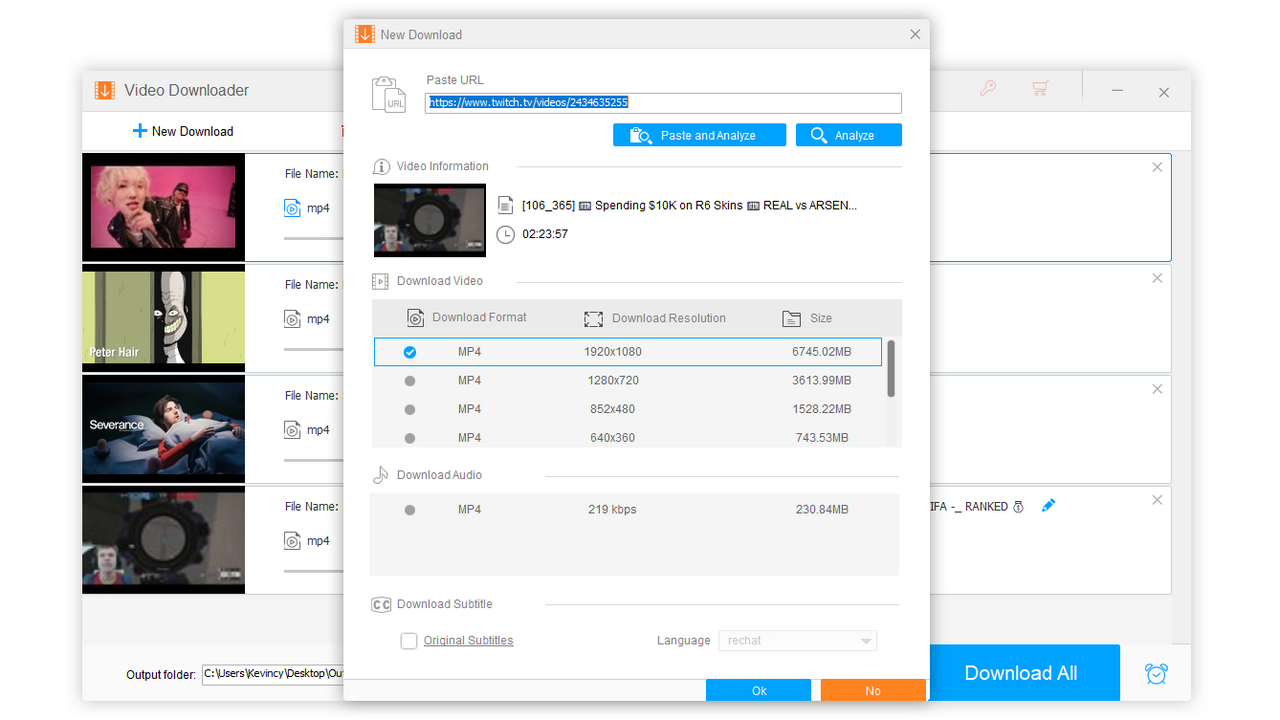Click the Video Information info icon
This screenshot has height=720, width=1280.
[x=381, y=166]
